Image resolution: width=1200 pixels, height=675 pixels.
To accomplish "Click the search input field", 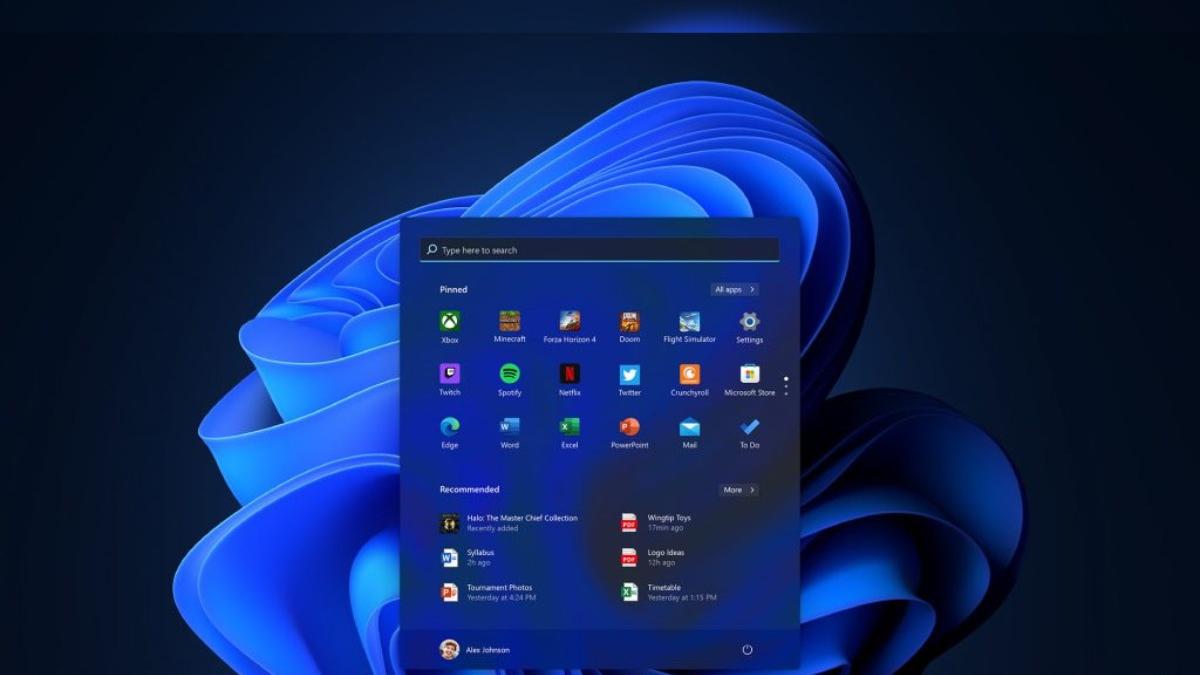I will [x=598, y=249].
